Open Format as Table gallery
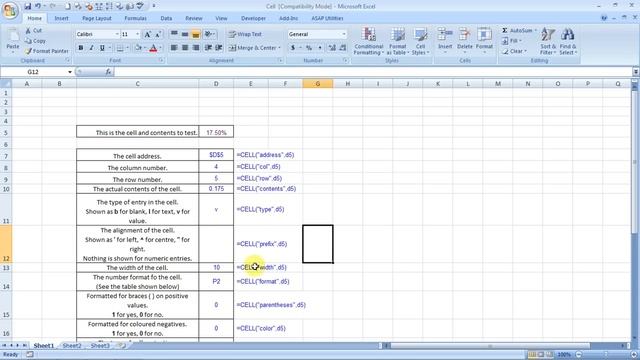Viewport: 640px width, 360px height. pyautogui.click(x=397, y=41)
